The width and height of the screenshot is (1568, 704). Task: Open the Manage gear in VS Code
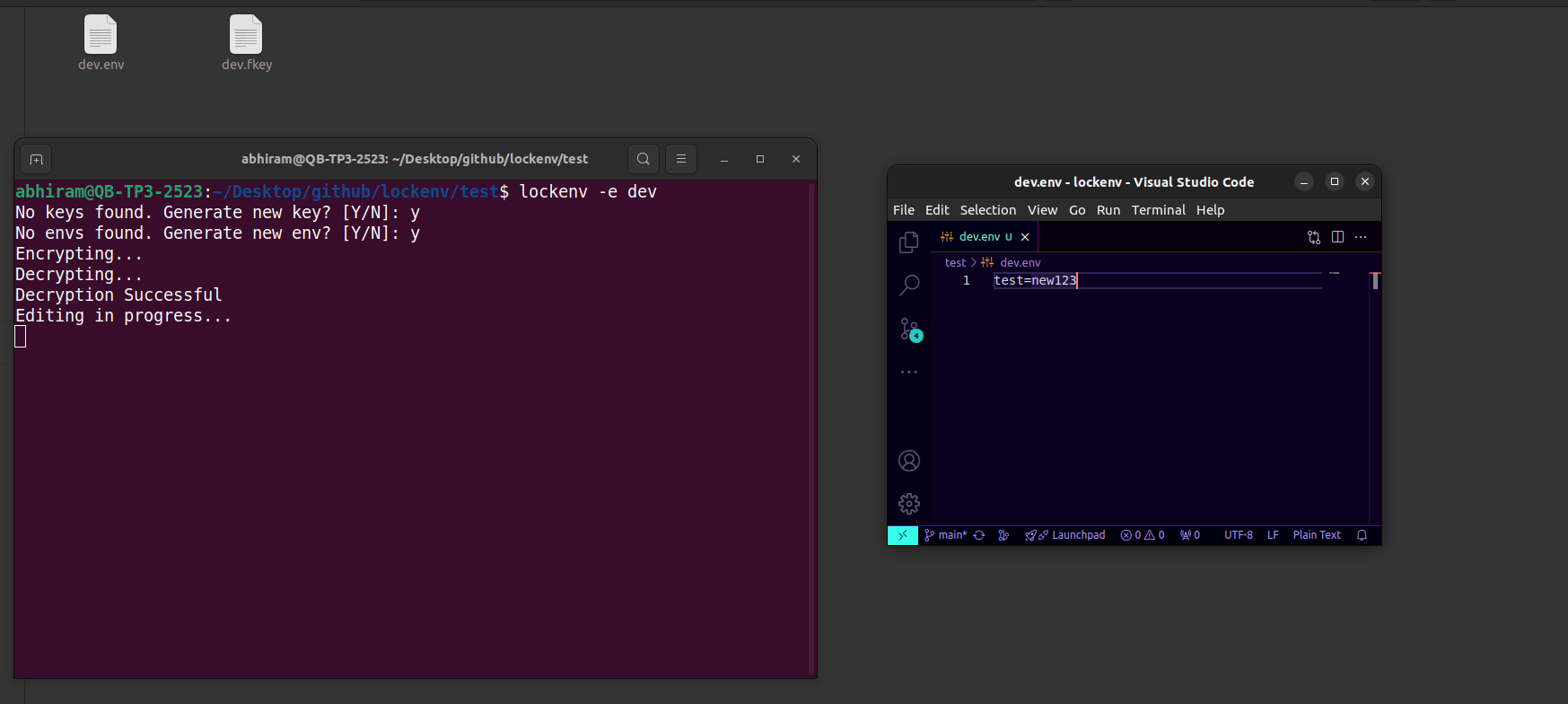909,504
